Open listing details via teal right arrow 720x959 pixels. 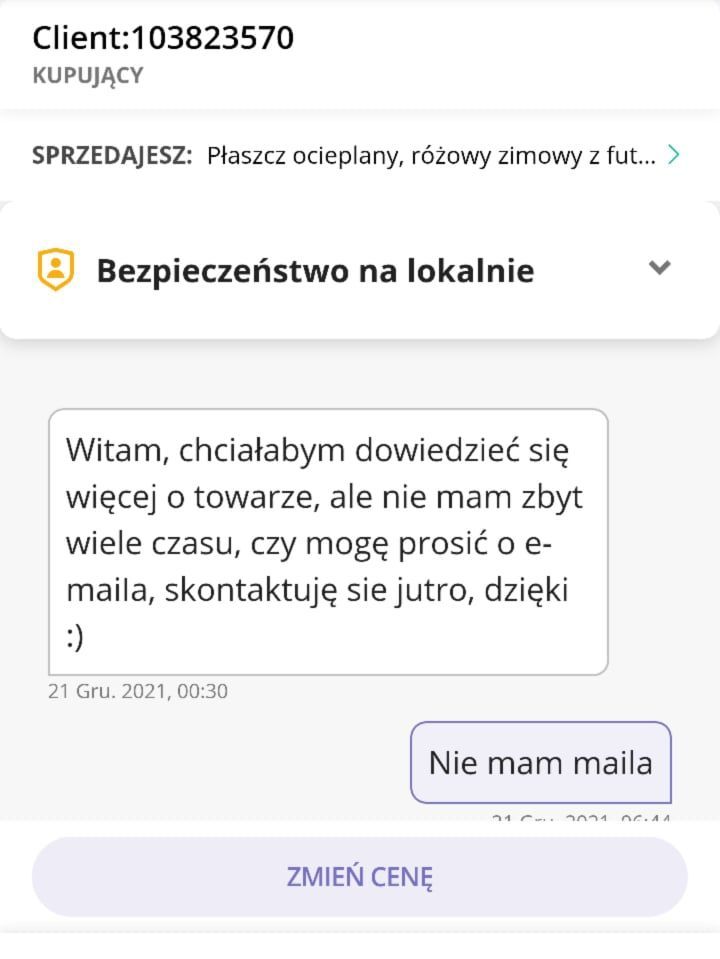tap(674, 155)
